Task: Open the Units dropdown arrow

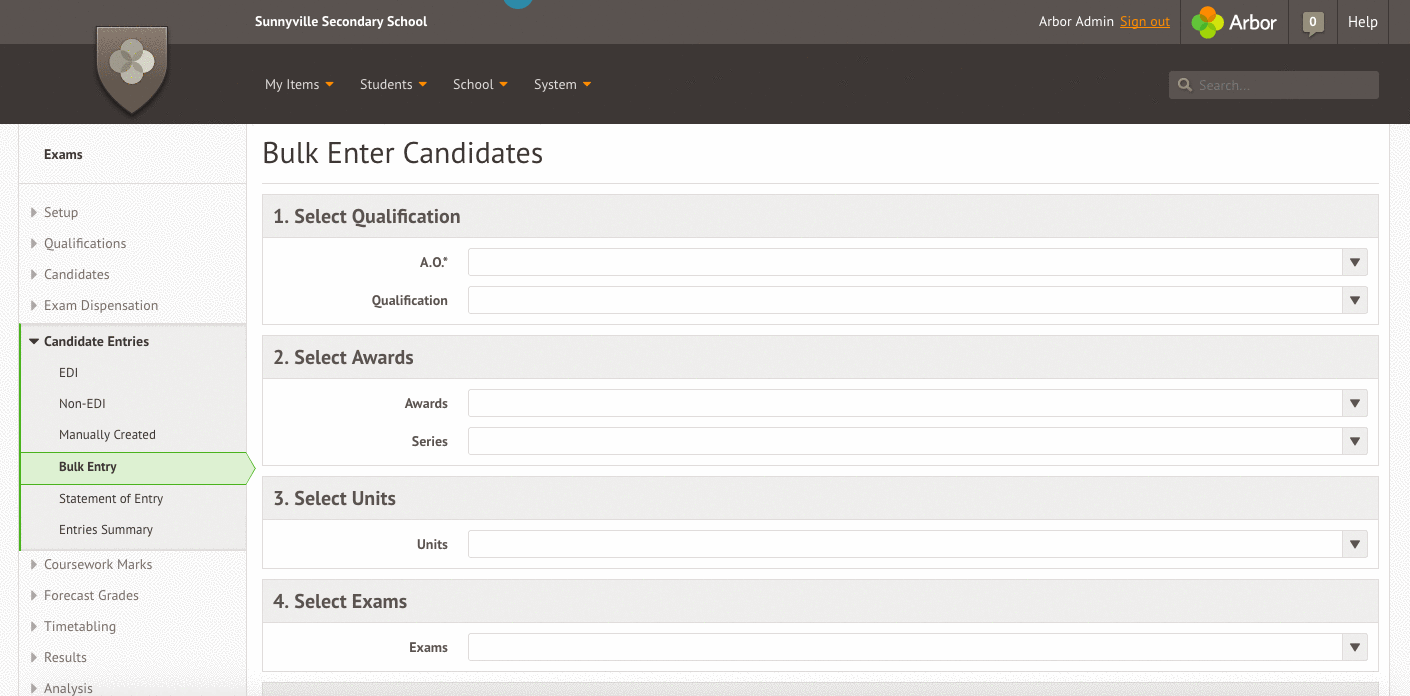Action: click(x=1355, y=545)
